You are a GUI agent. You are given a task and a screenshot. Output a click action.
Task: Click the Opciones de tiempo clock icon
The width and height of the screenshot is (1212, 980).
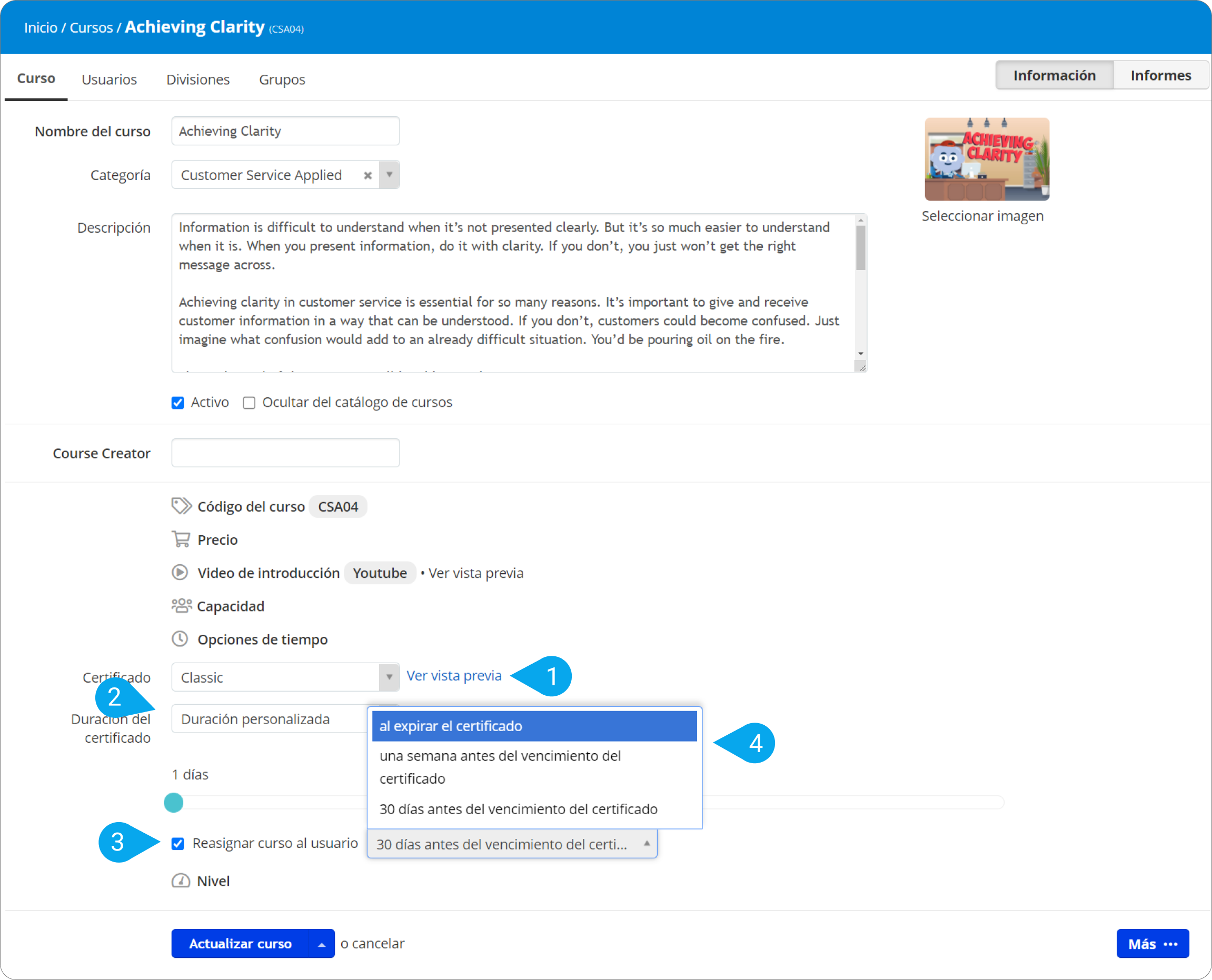[180, 639]
